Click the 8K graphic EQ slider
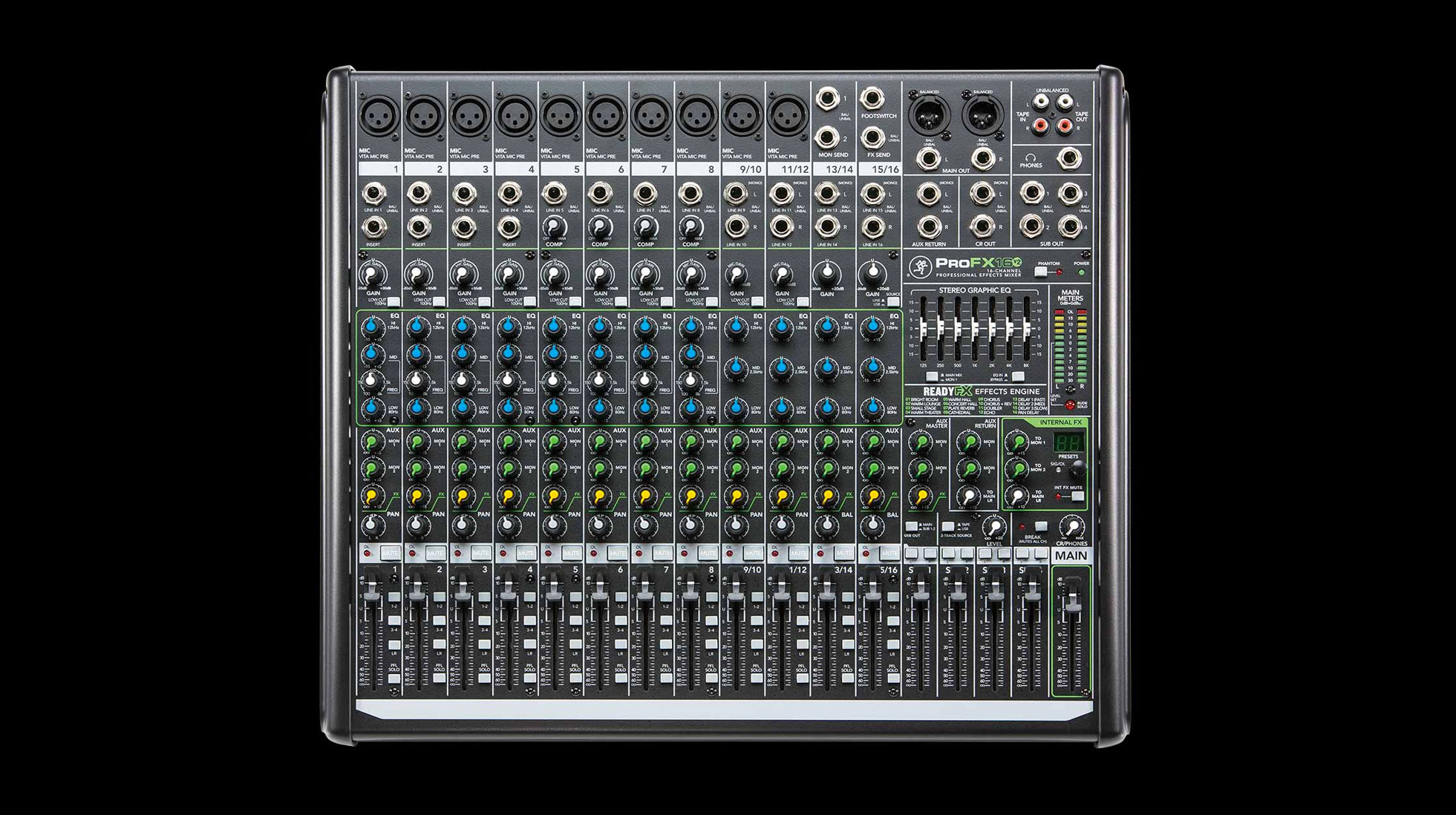 coord(1027,328)
